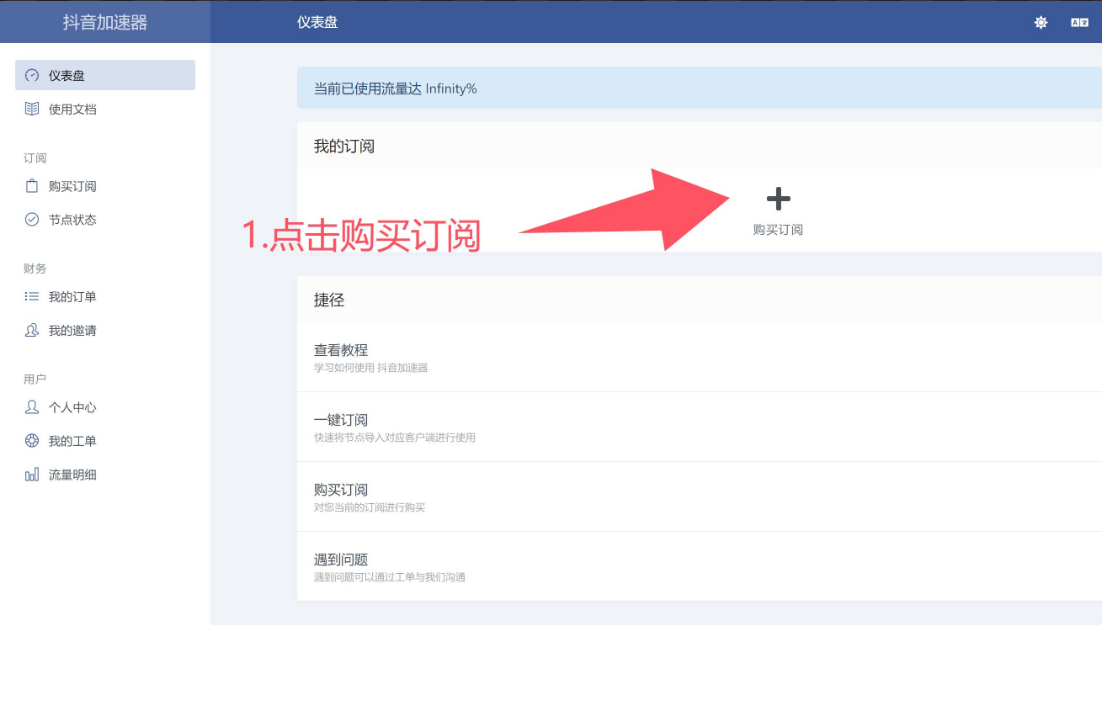This screenshot has width=1102, height=702.
Task: Click the 用户 section label in sidebar
Action: tap(34, 379)
